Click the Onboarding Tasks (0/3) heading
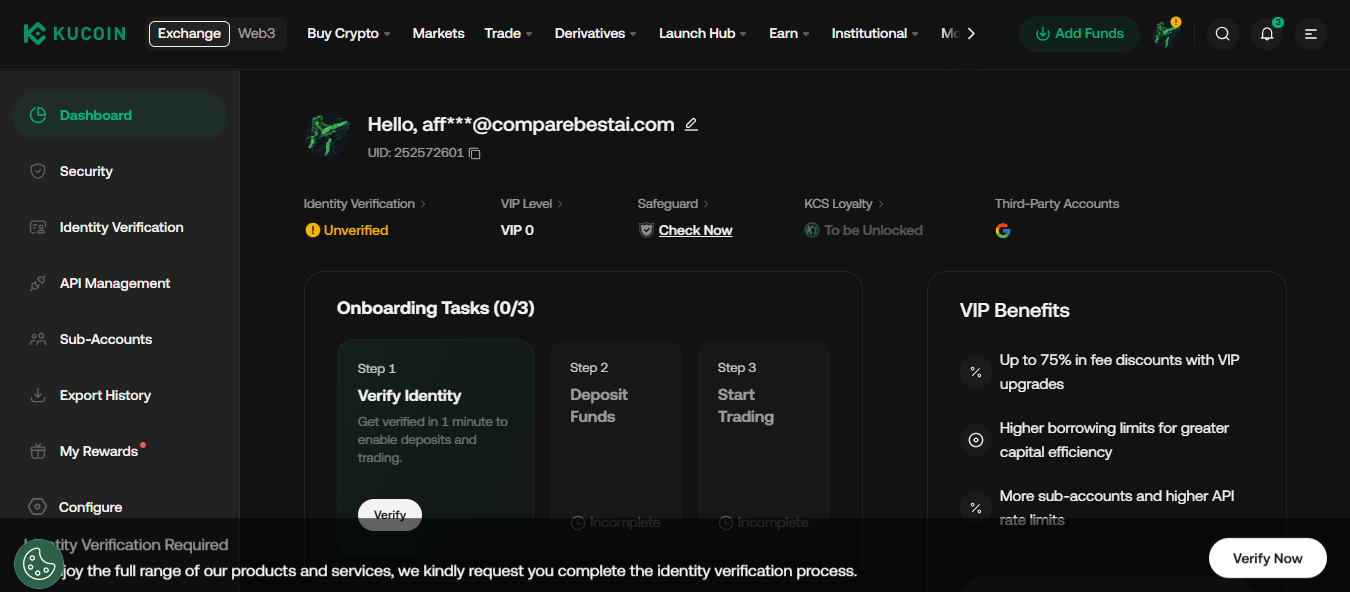The image size is (1350, 592). pyautogui.click(x=436, y=308)
